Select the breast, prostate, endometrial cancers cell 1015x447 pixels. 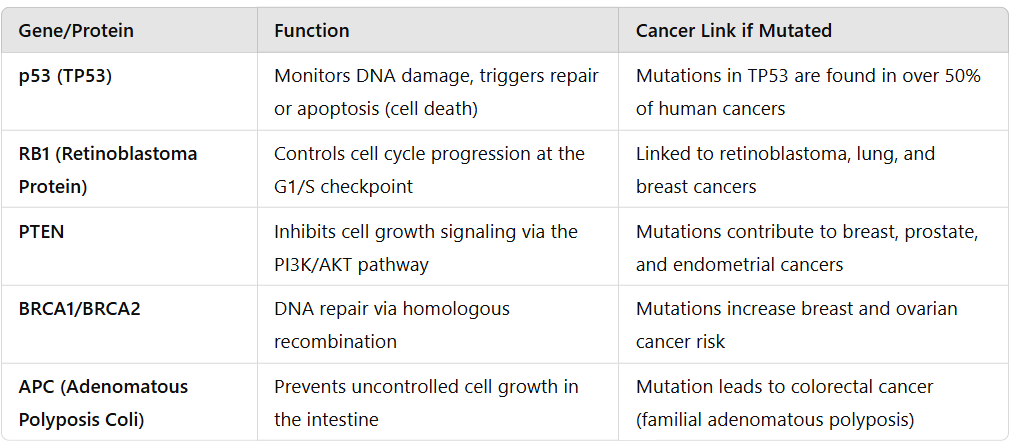(807, 248)
